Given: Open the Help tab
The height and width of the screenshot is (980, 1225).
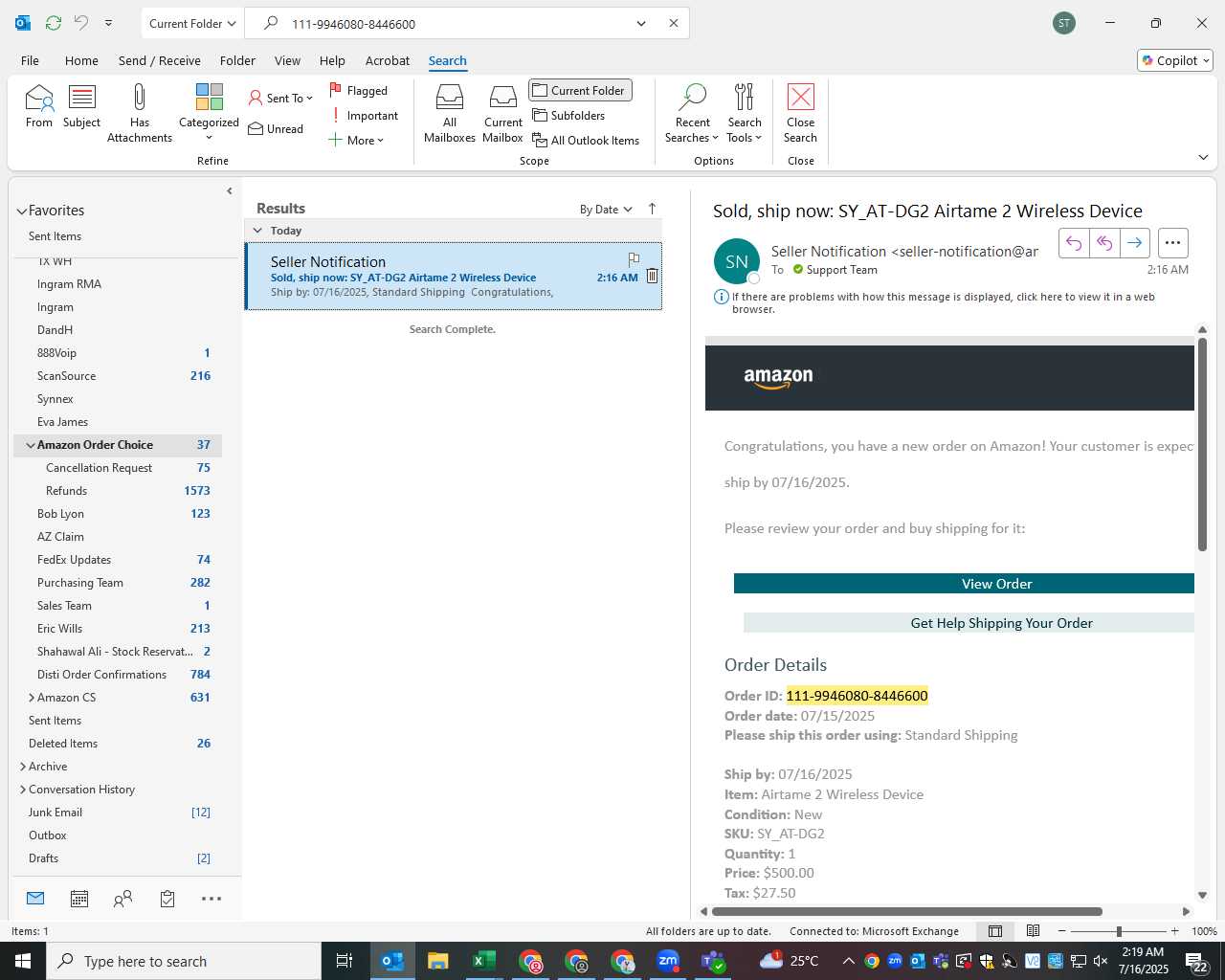Looking at the screenshot, I should point(332,60).
